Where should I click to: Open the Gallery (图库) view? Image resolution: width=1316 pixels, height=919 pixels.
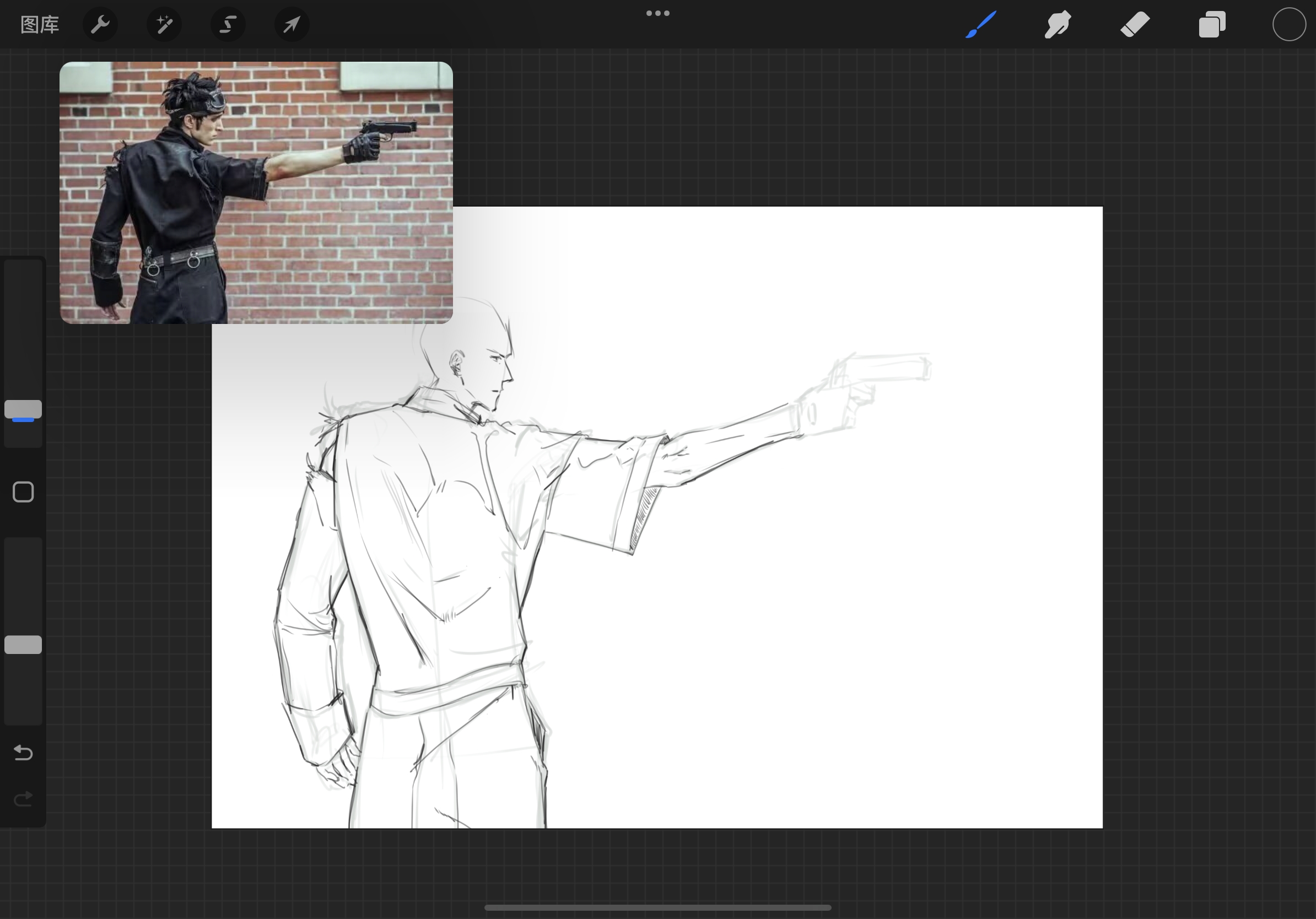point(40,25)
